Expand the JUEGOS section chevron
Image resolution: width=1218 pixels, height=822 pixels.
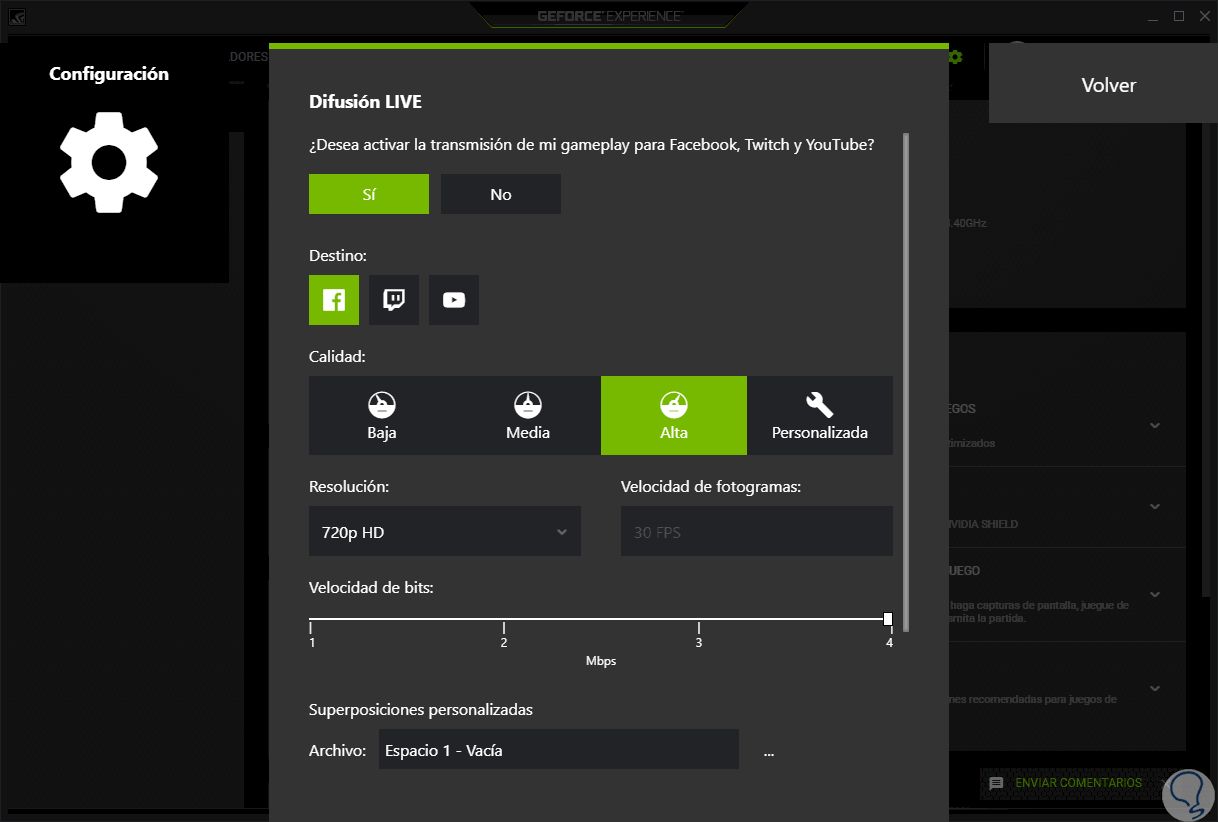tap(1155, 425)
